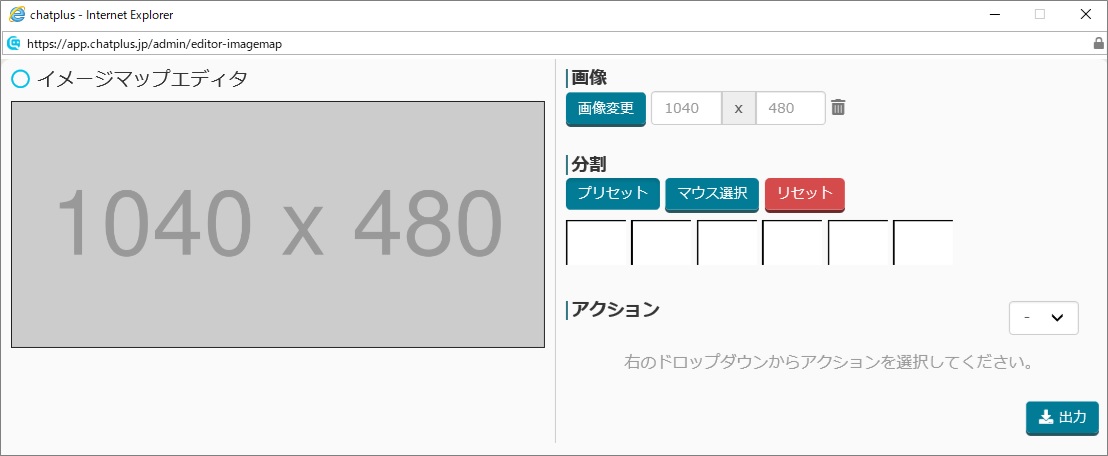Select the third split preset box

(x=727, y=242)
